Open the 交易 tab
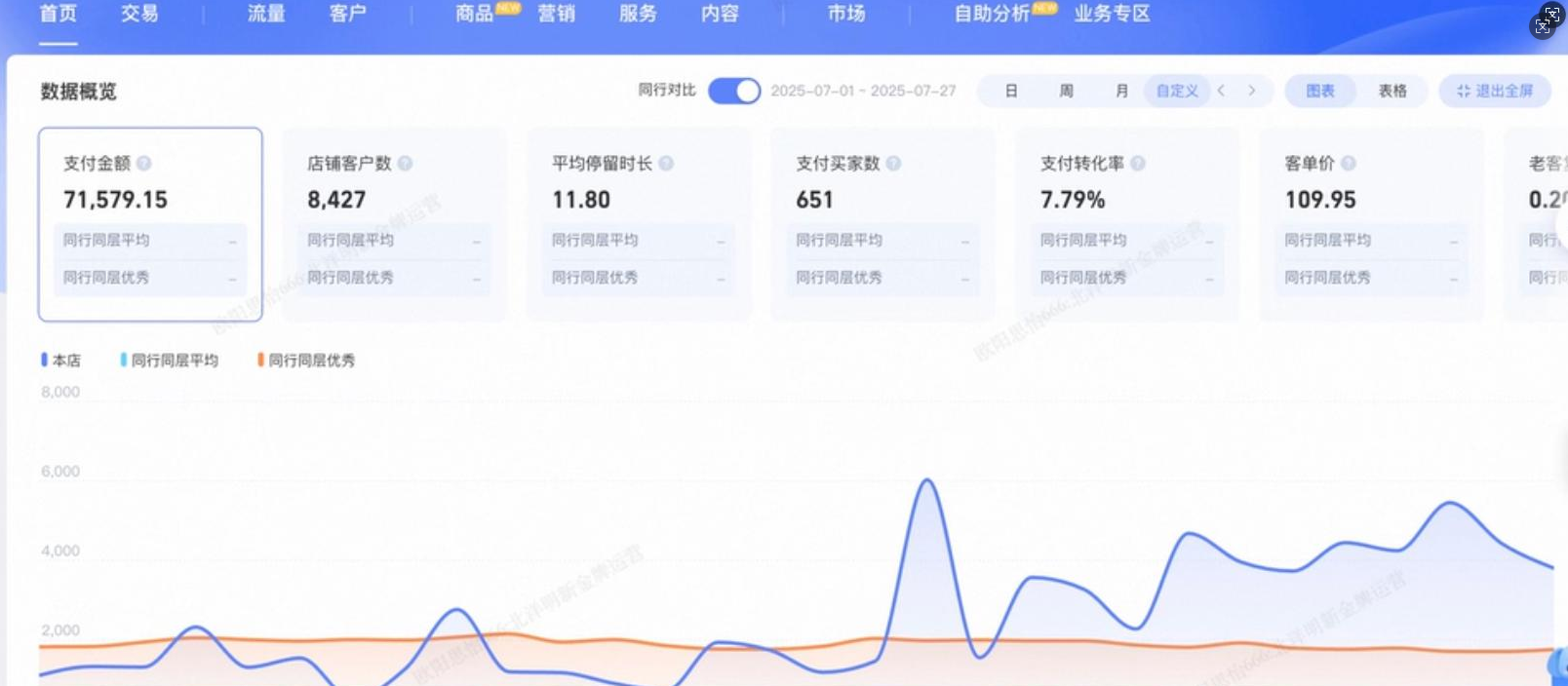 (x=139, y=14)
